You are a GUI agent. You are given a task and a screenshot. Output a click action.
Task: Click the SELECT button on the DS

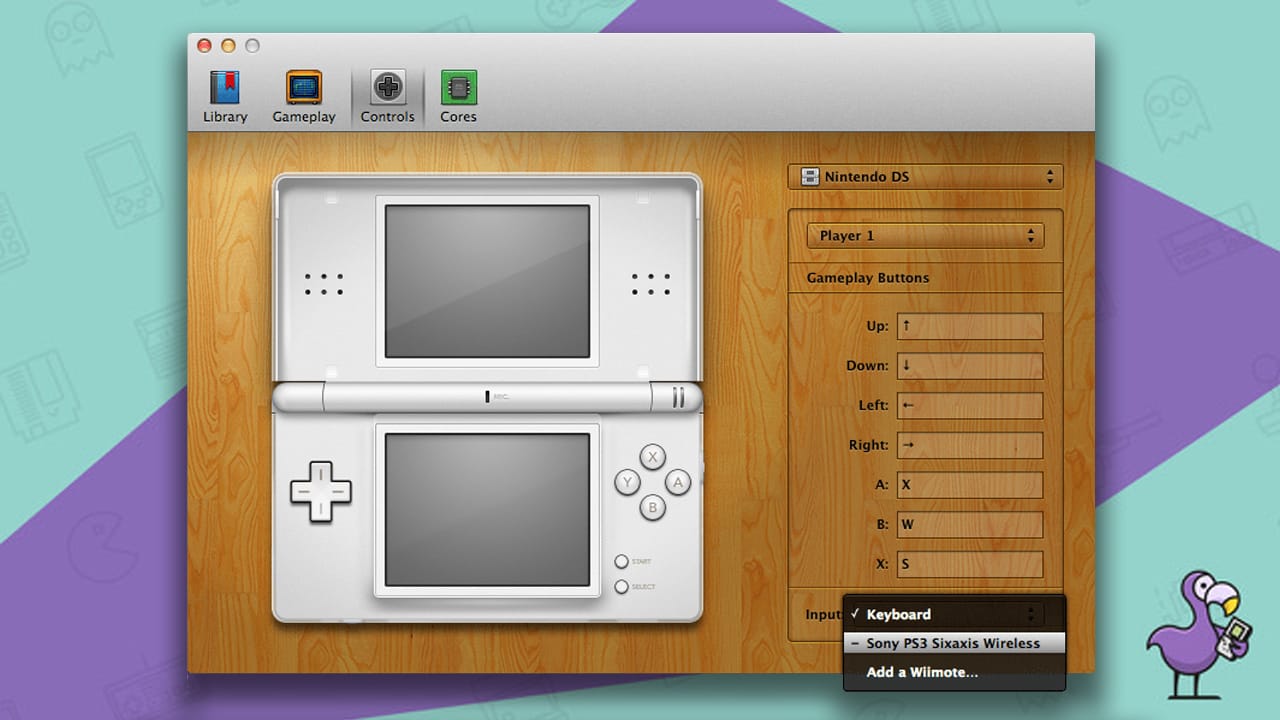[x=621, y=586]
